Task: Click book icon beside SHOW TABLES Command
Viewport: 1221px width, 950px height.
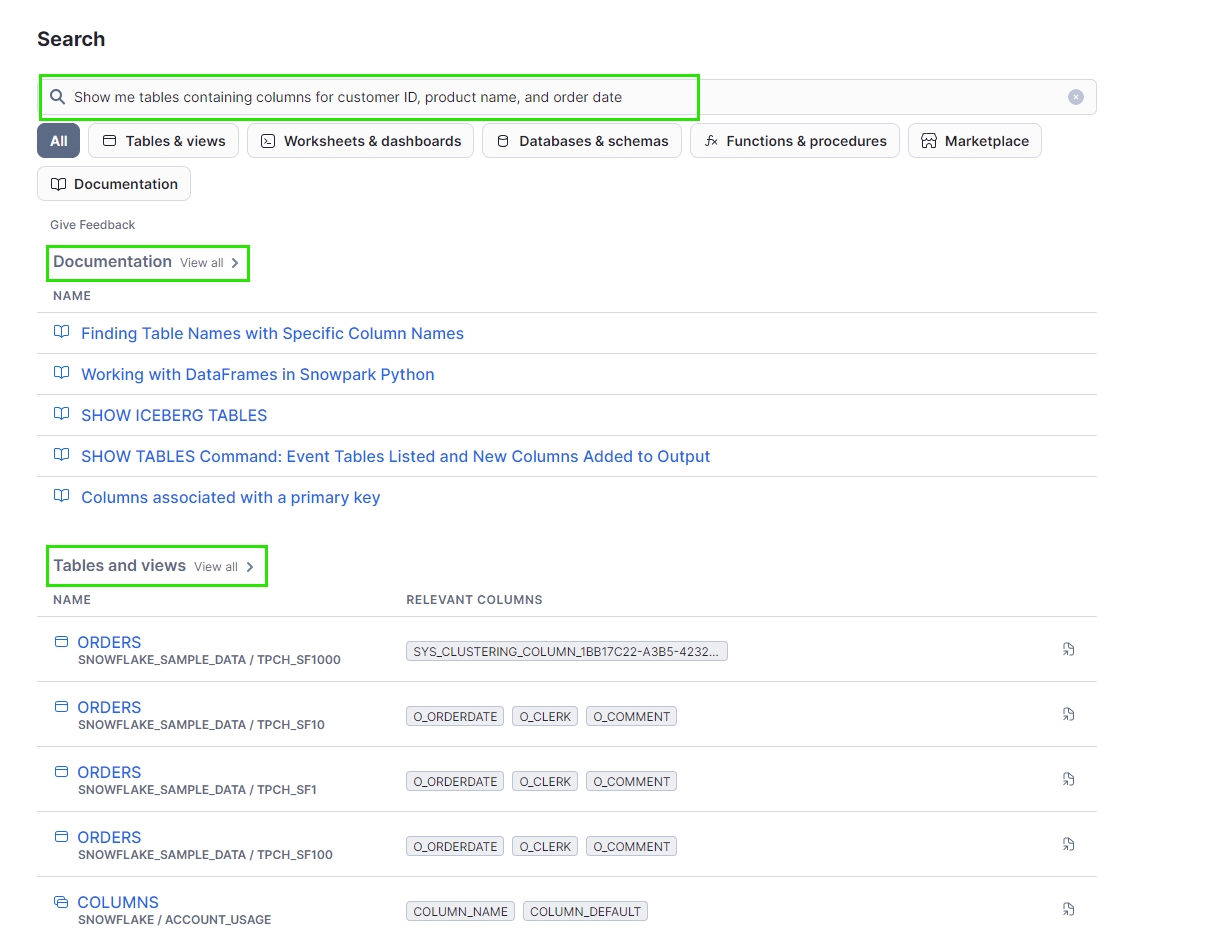Action: click(61, 455)
